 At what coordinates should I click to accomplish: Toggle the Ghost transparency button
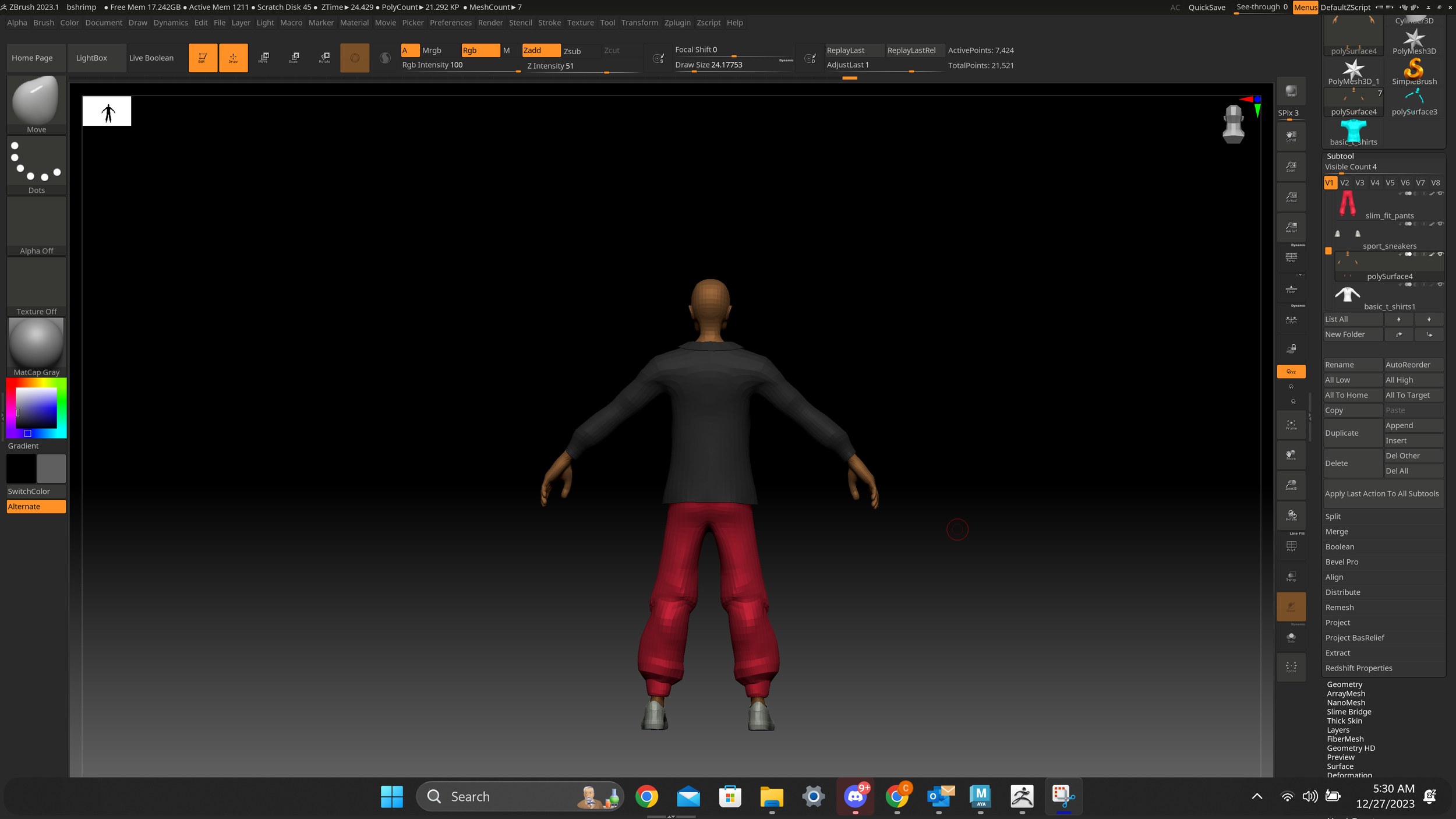pyautogui.click(x=1291, y=606)
